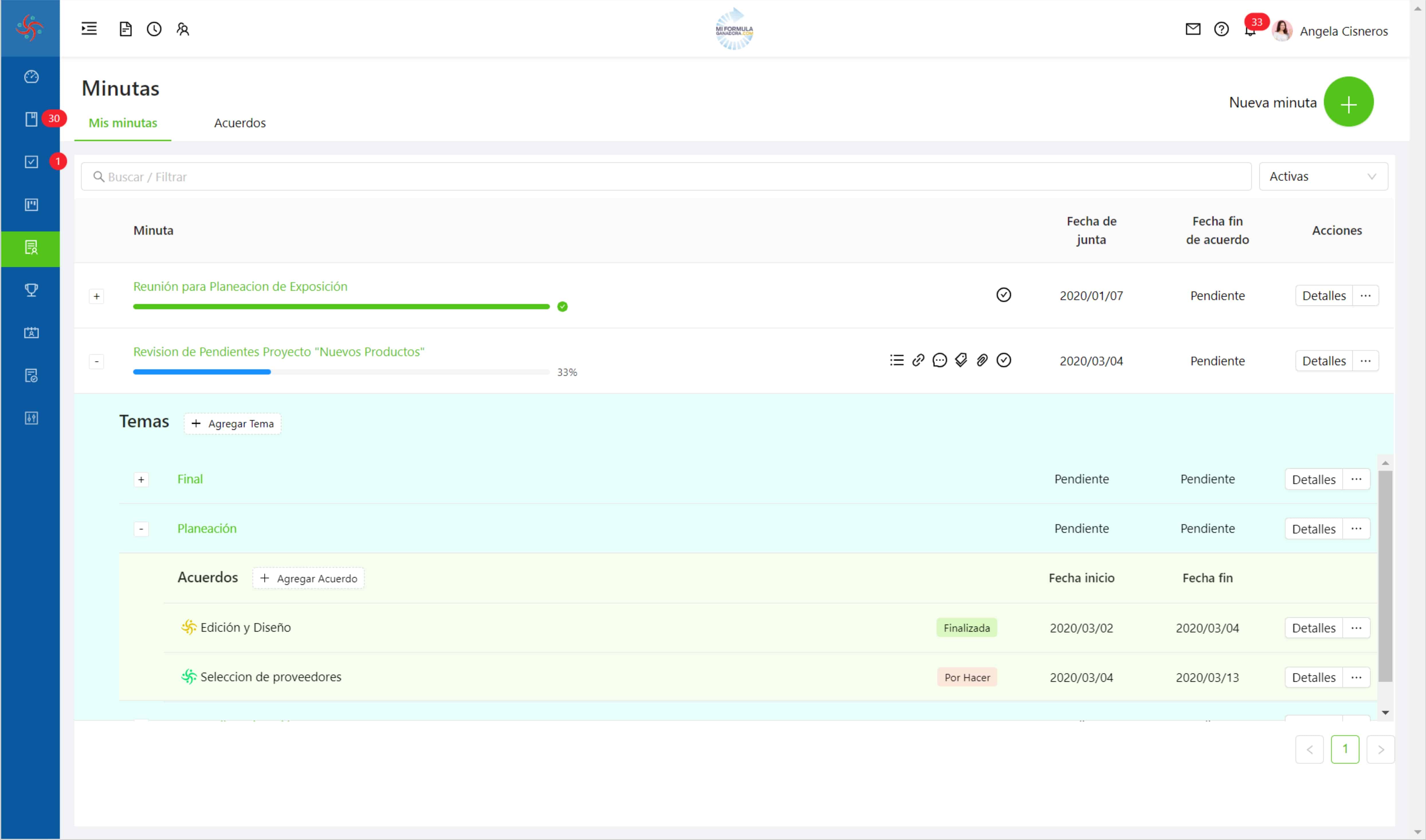Open the mail envelope icon
The image size is (1426, 840).
point(1193,29)
